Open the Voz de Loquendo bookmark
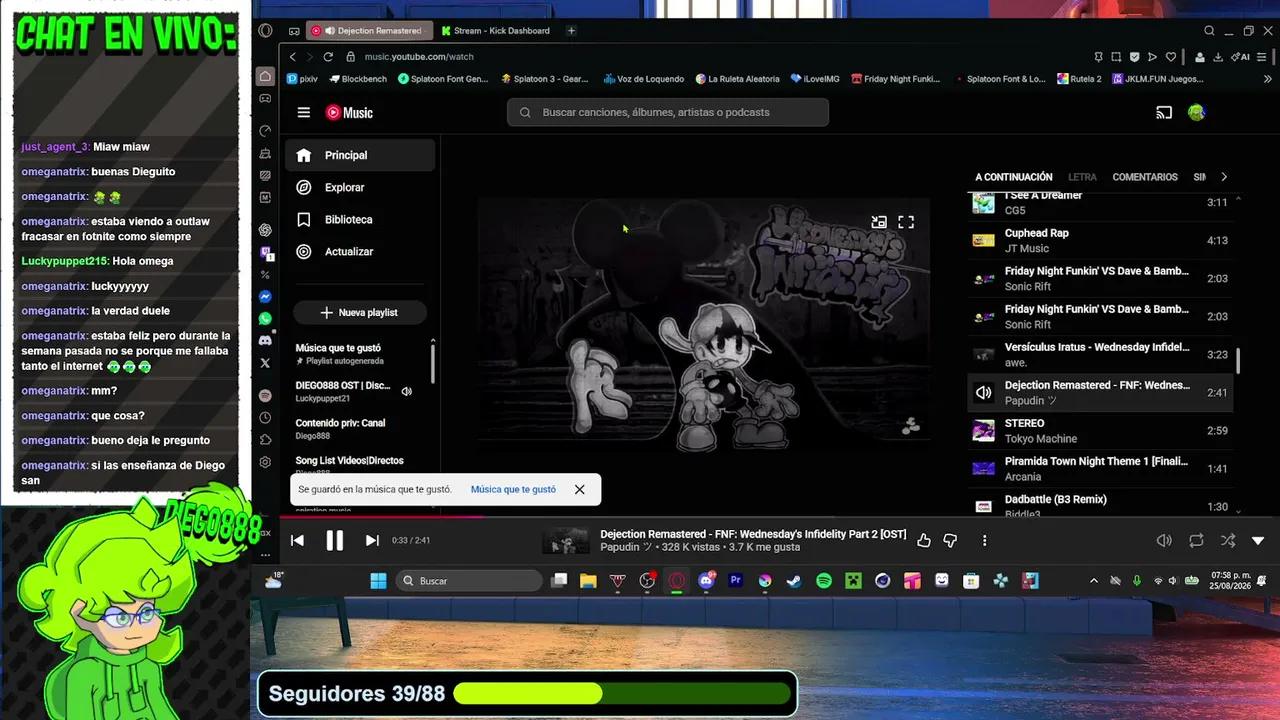Viewport: 1280px width, 720px height. click(x=644, y=79)
